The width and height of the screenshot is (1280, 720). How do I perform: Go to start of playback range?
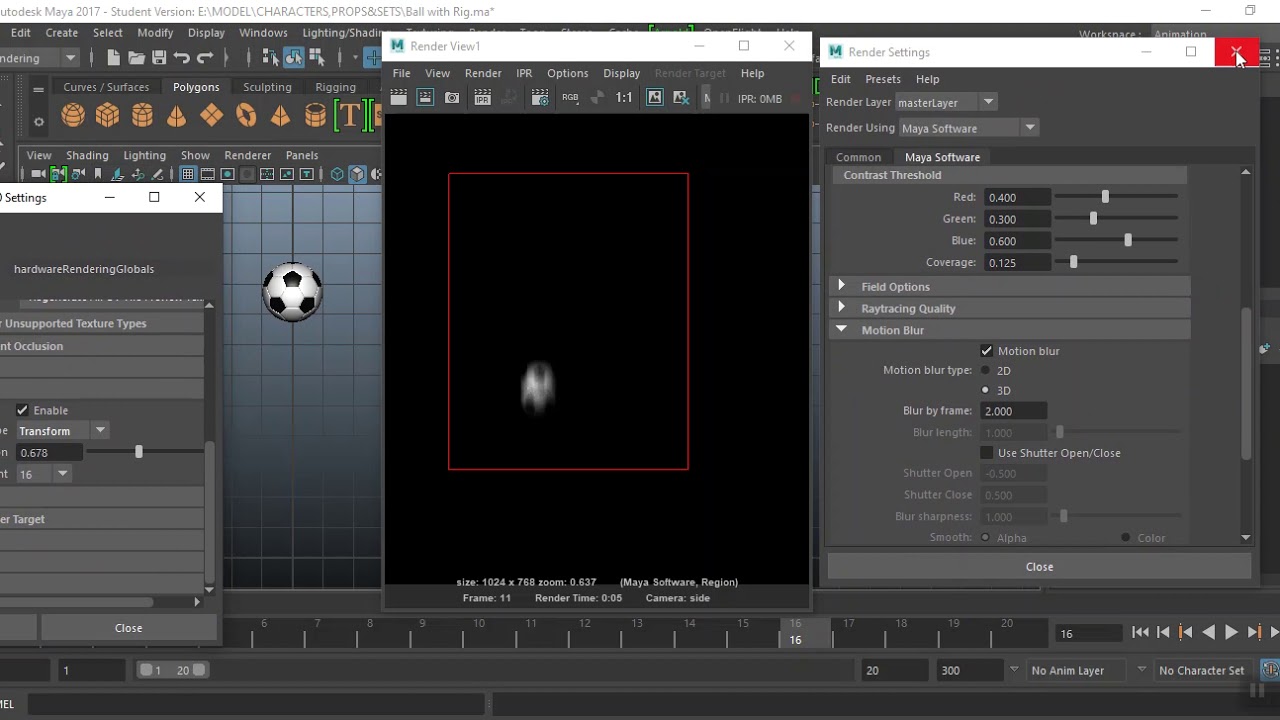click(1140, 632)
